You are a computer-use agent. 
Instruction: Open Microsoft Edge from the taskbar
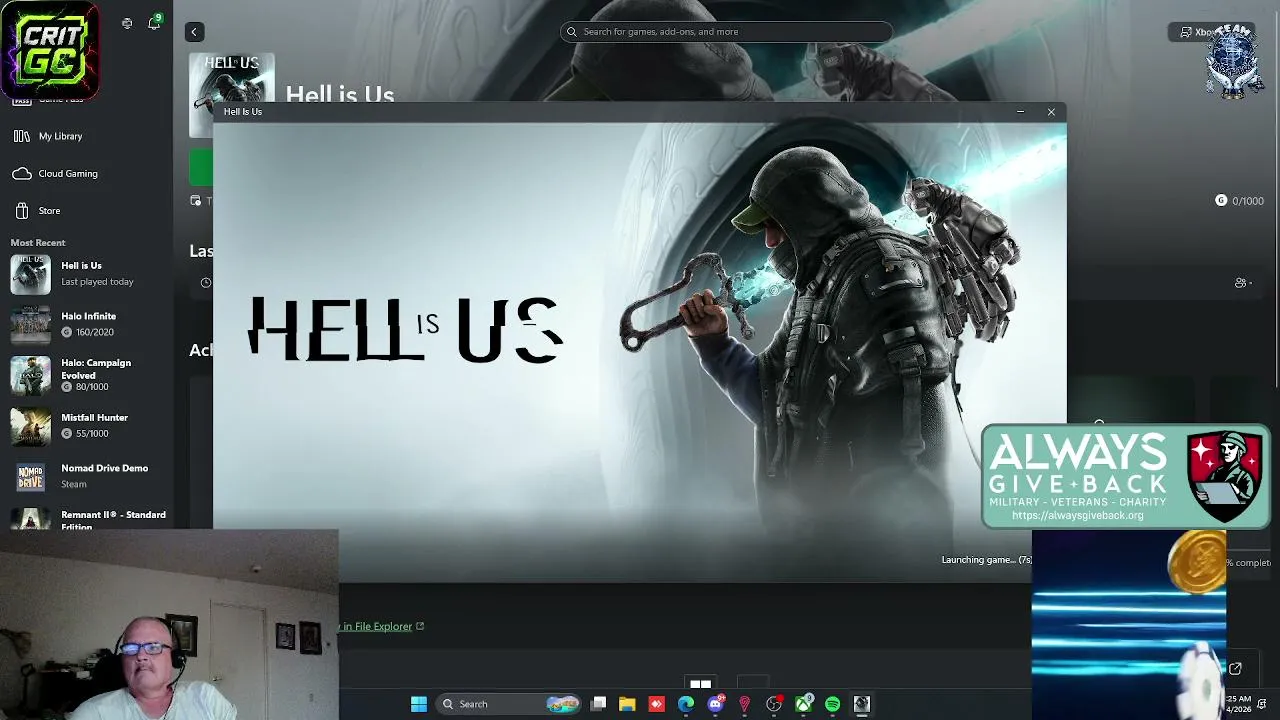point(686,704)
